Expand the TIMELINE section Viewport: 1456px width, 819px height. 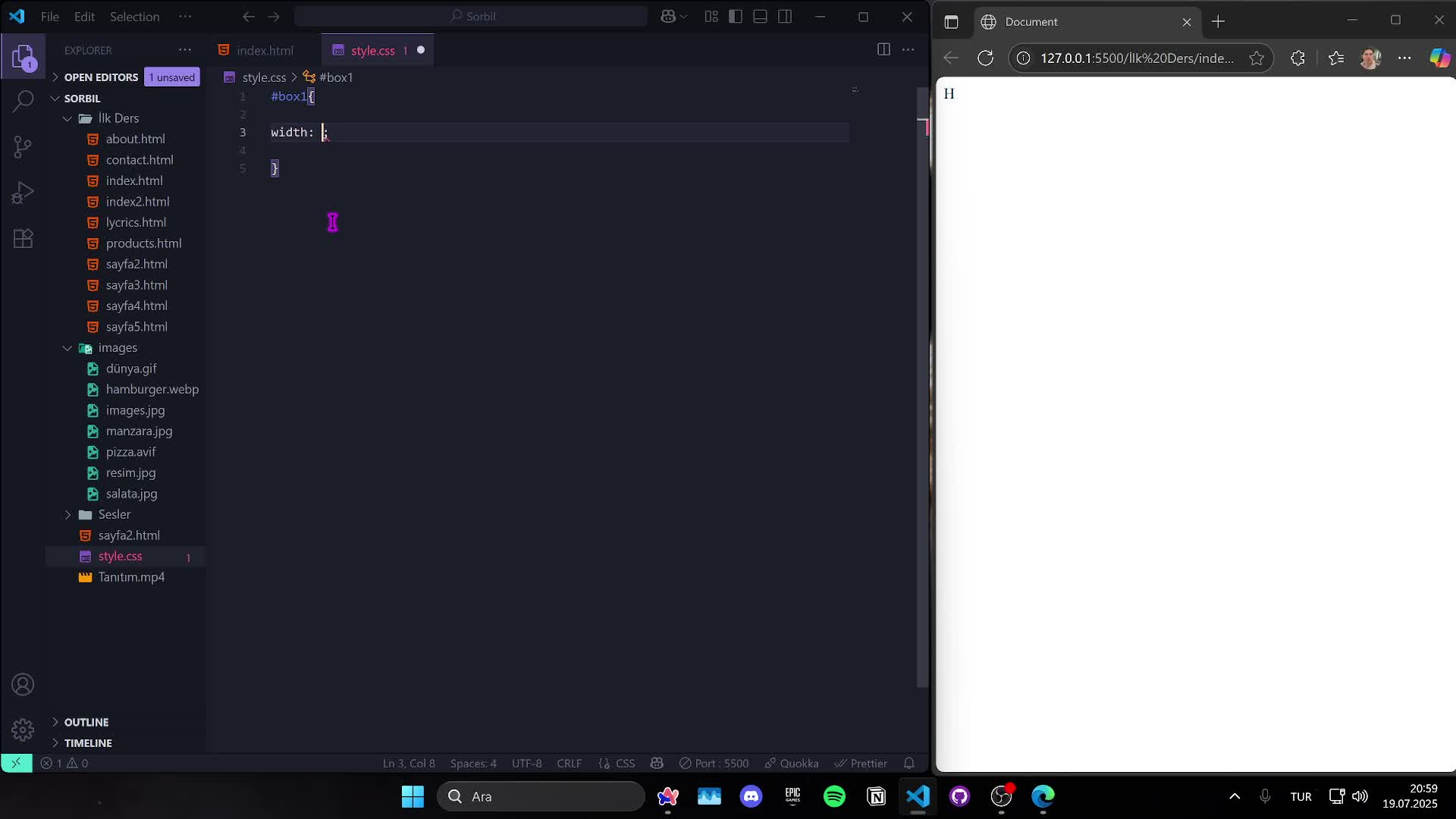click(x=88, y=743)
